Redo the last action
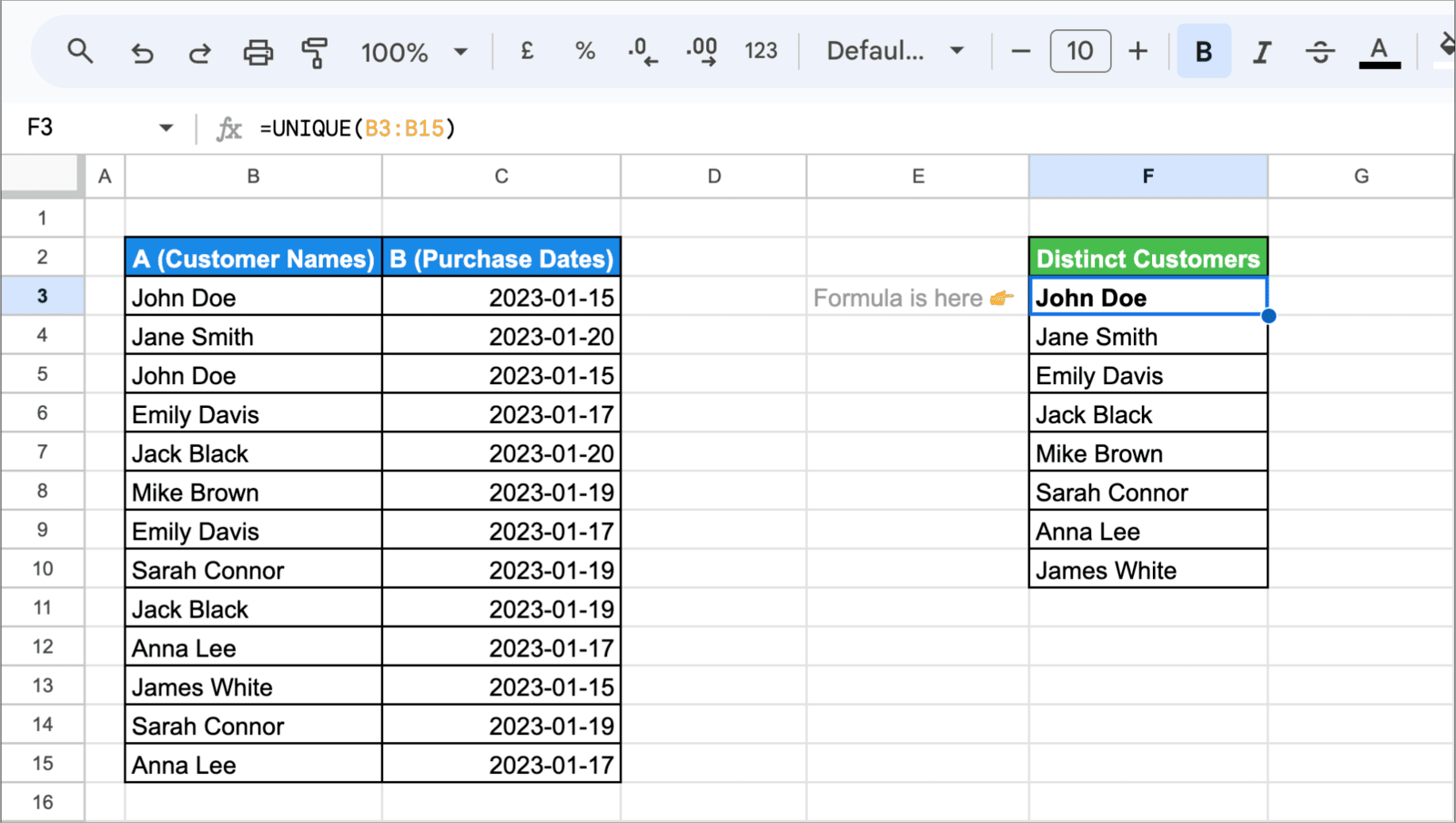This screenshot has width=1456, height=823. [x=199, y=52]
